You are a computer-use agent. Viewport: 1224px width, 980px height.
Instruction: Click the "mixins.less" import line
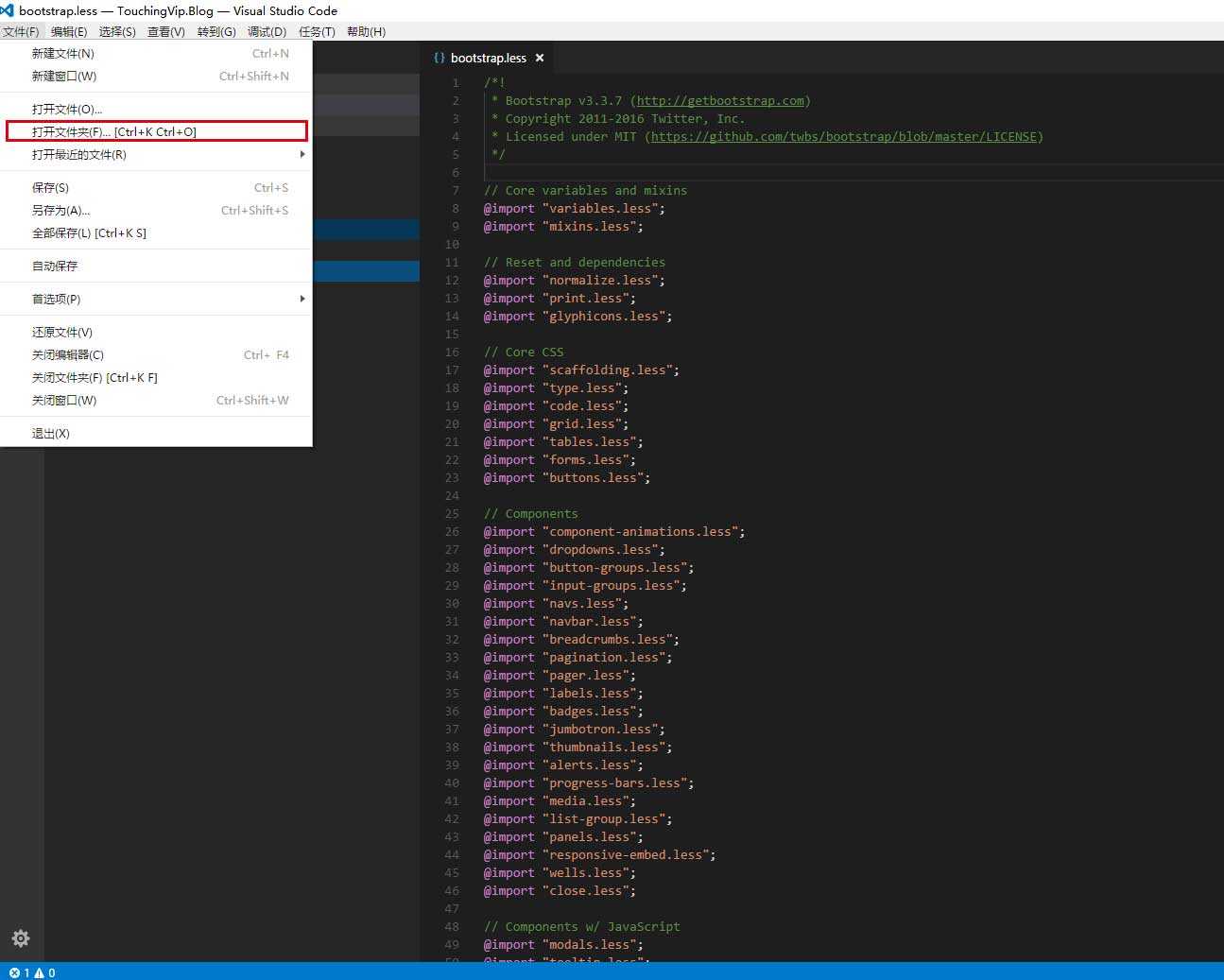(x=563, y=227)
